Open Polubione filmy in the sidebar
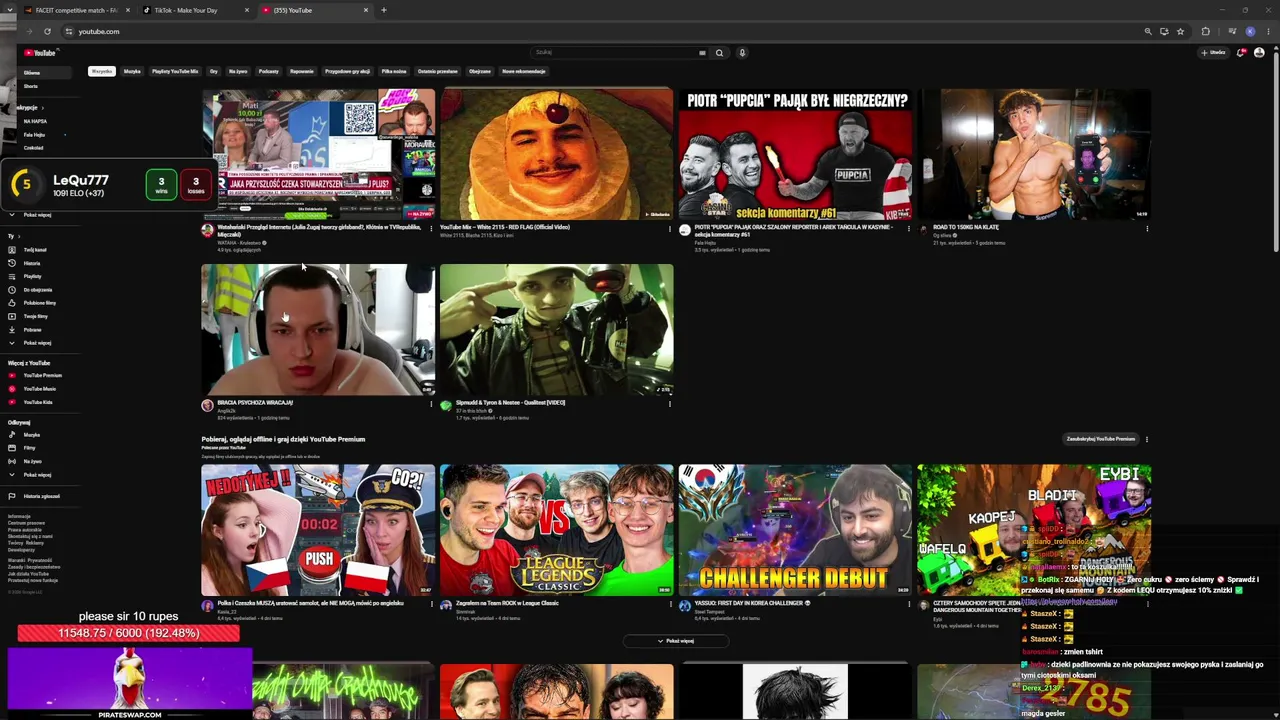 (39, 303)
